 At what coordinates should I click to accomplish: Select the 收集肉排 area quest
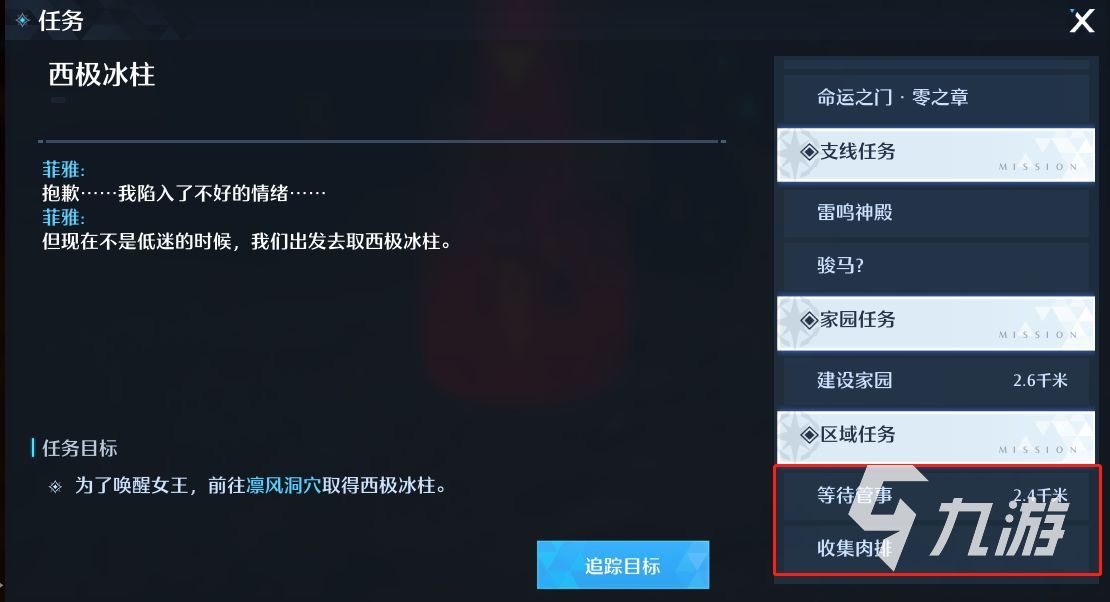(x=936, y=548)
